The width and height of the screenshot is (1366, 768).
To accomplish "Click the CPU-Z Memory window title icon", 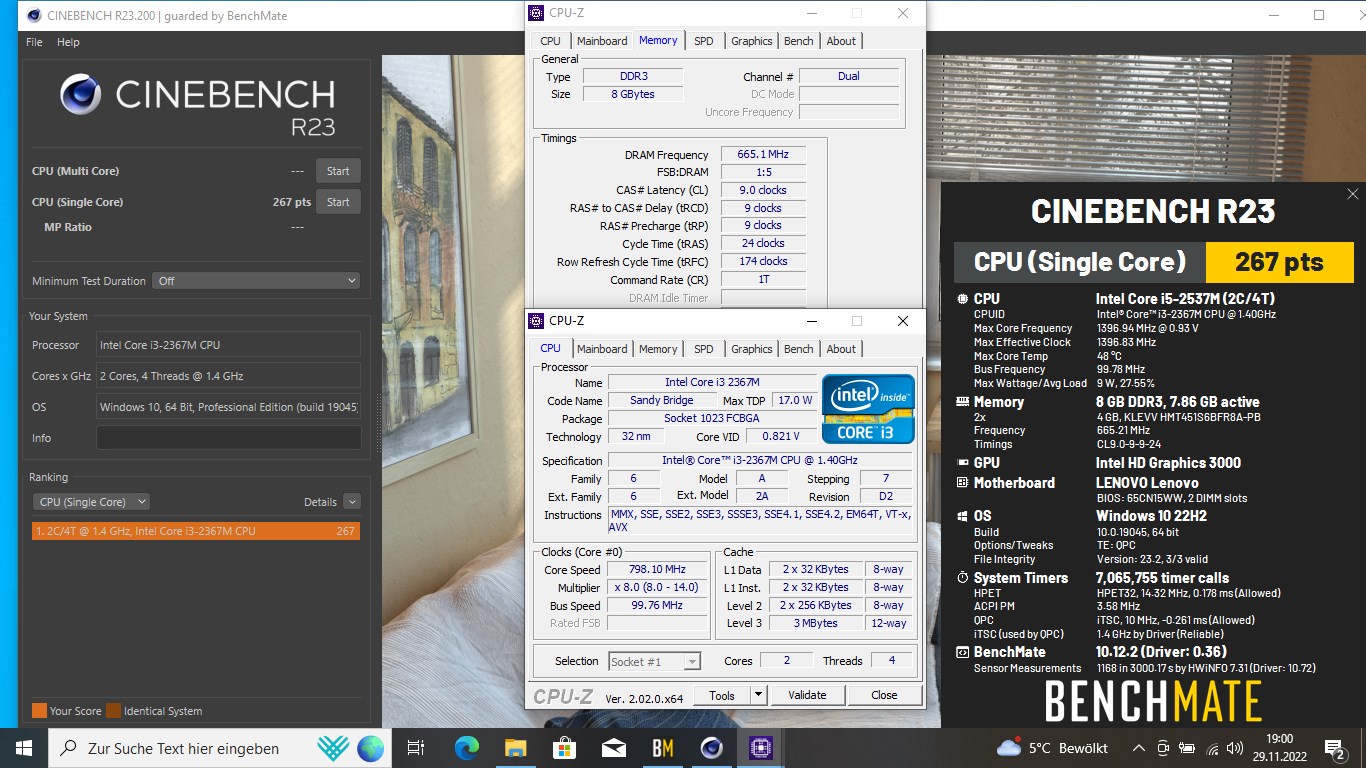I will (x=536, y=13).
